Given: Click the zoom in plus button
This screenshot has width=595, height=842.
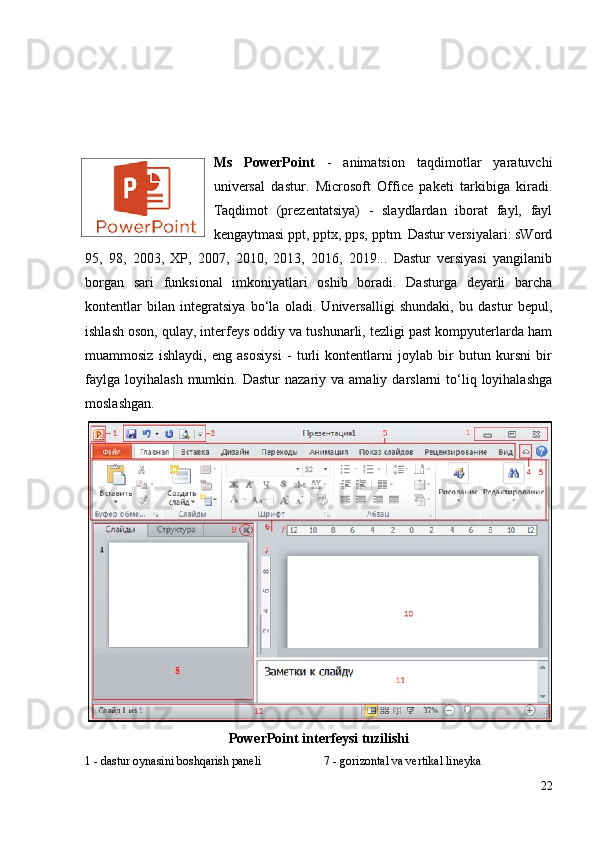Looking at the screenshot, I should (x=529, y=710).
